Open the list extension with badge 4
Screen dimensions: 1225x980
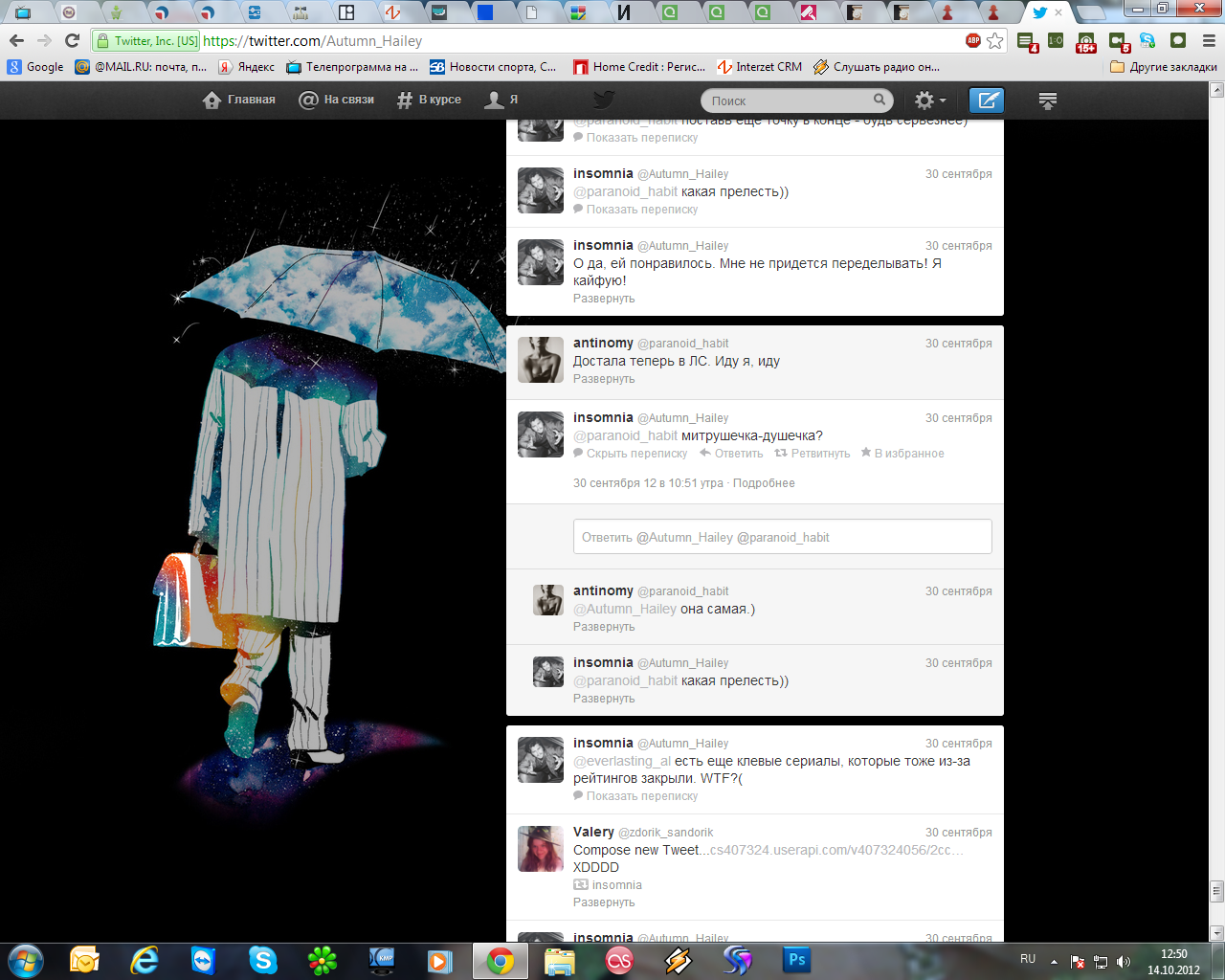(1027, 42)
